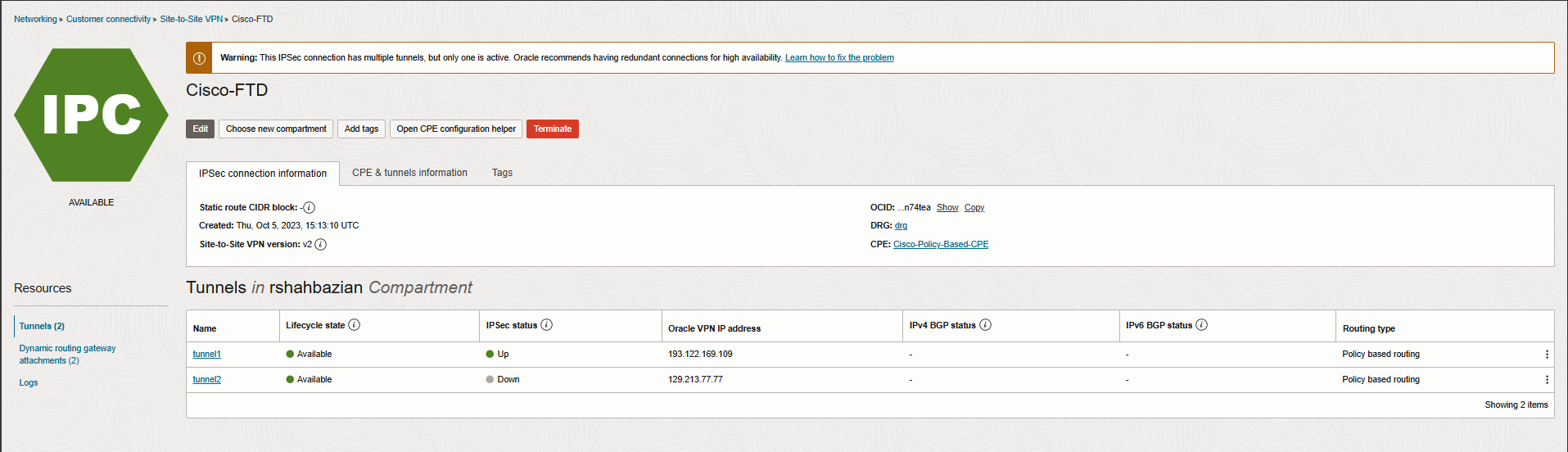
Task: Open the actions menu for tunnel2 row
Action: (1546, 380)
